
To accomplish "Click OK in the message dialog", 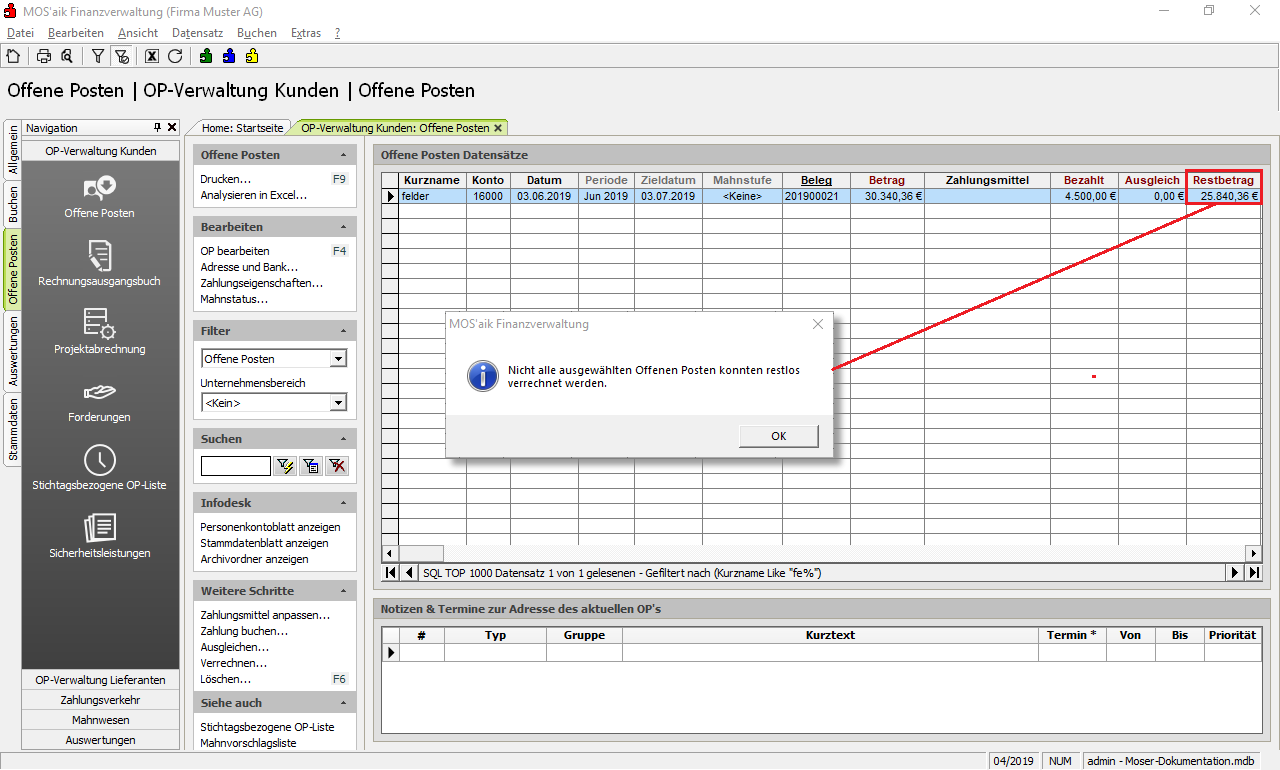I will (778, 436).
